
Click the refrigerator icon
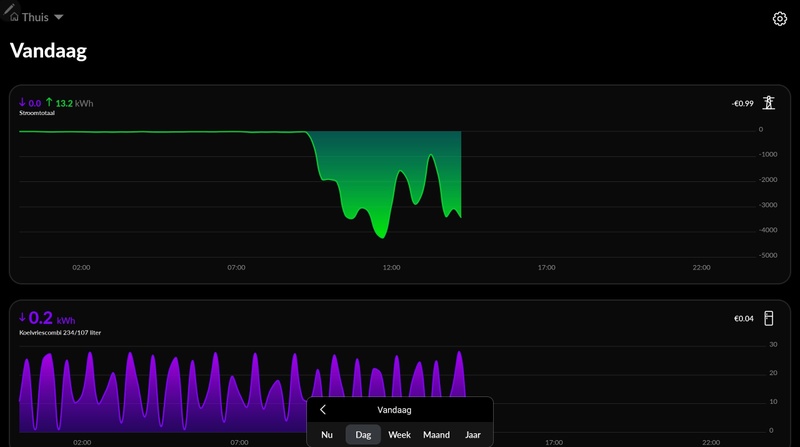point(768,318)
